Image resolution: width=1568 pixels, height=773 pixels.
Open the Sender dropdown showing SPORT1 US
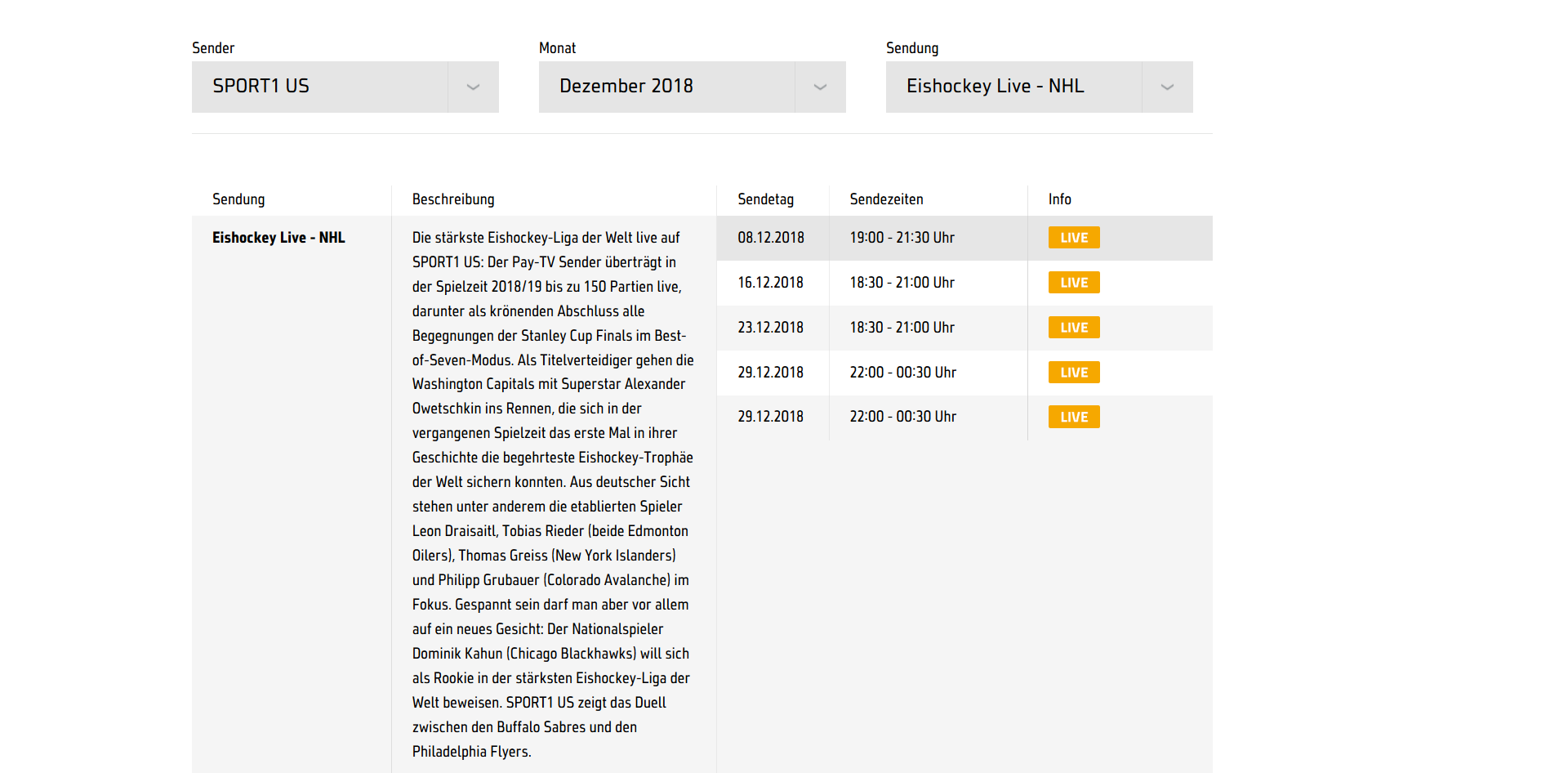pyautogui.click(x=345, y=87)
